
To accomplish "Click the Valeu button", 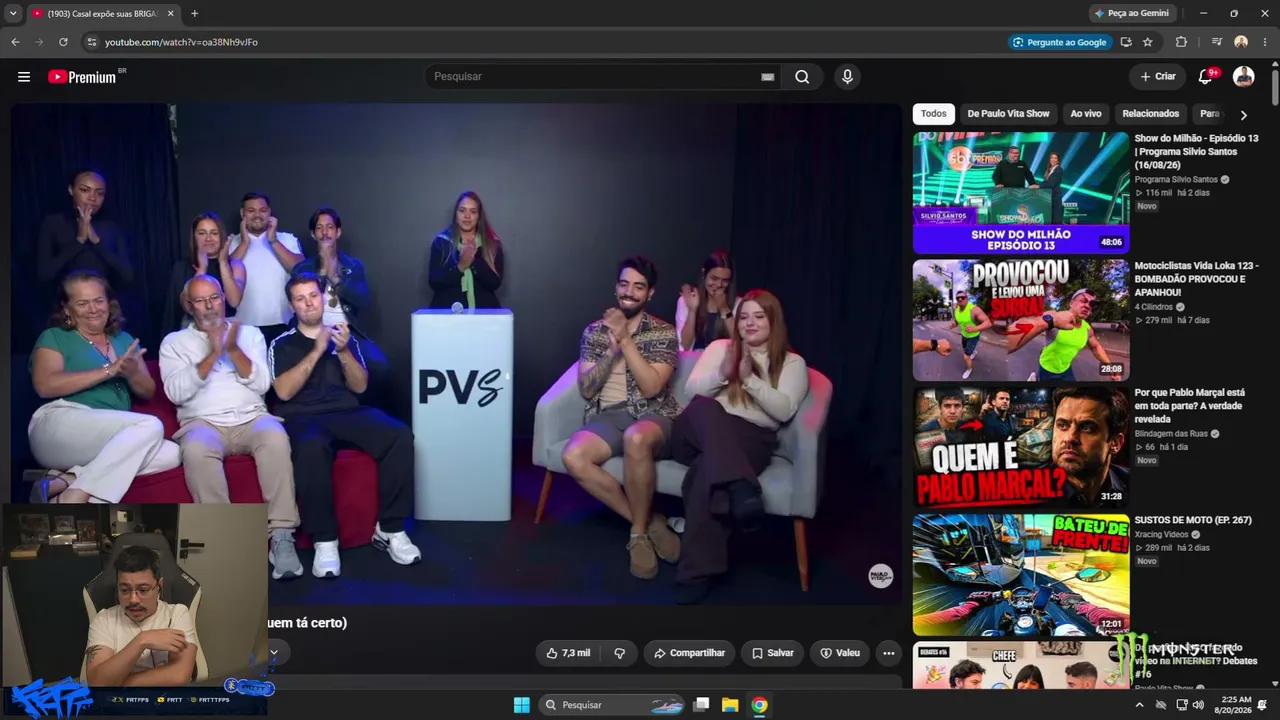I will coord(840,653).
